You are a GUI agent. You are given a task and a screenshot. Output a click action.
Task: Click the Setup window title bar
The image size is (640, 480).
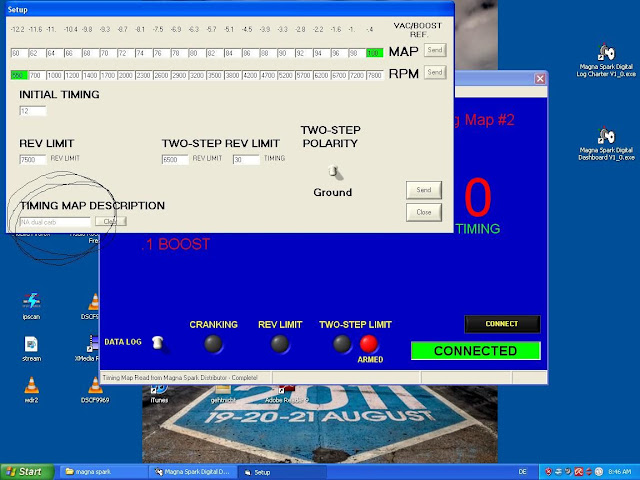230,9
